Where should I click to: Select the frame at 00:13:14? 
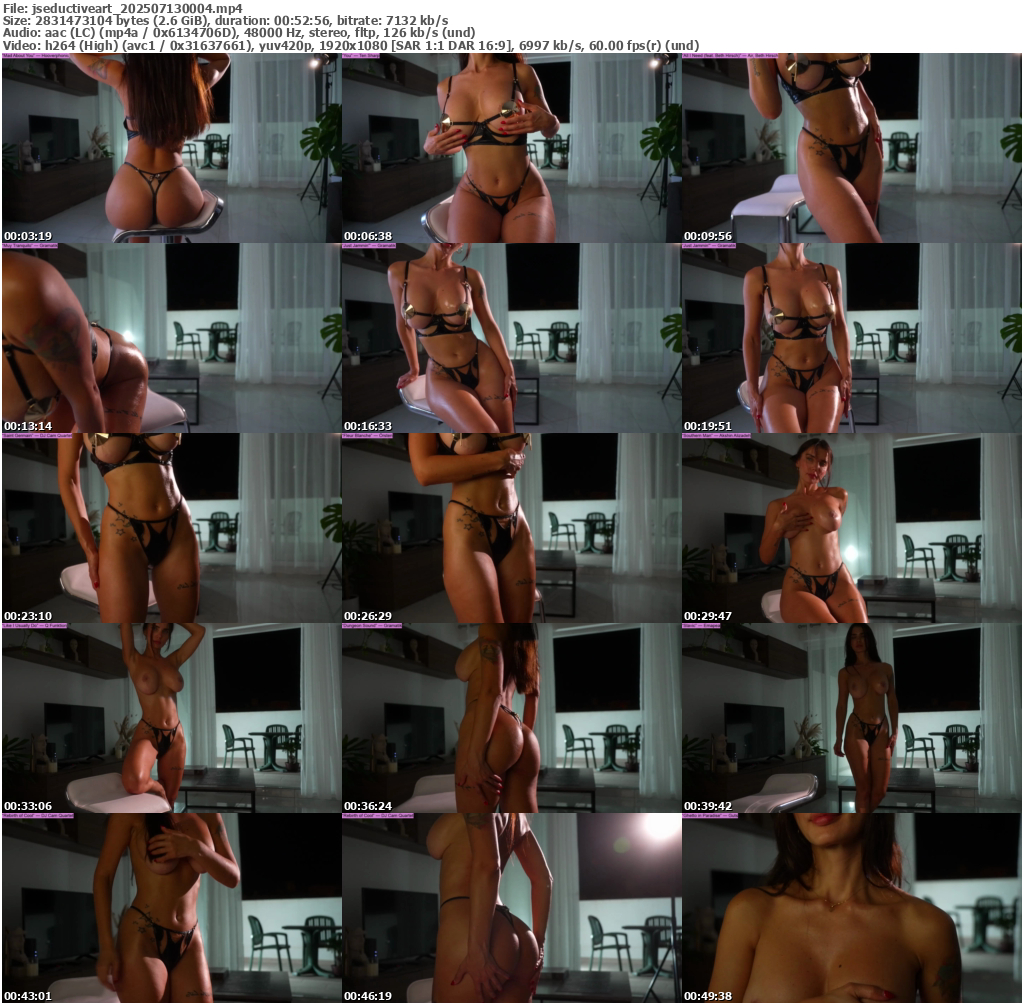pos(171,338)
